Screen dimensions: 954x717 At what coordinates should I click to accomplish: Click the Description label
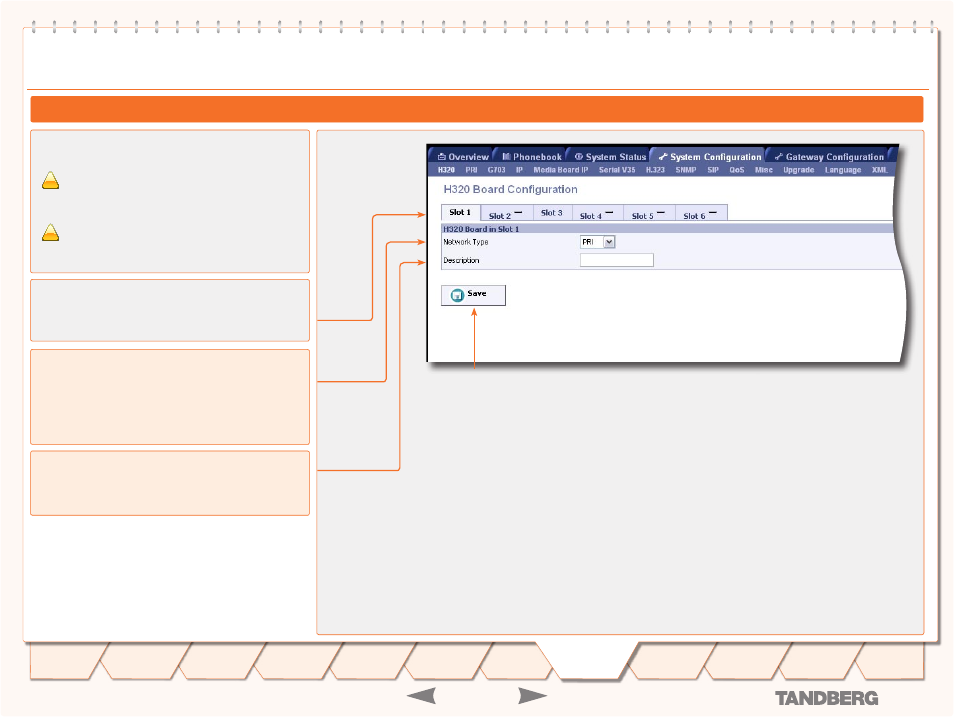461,261
